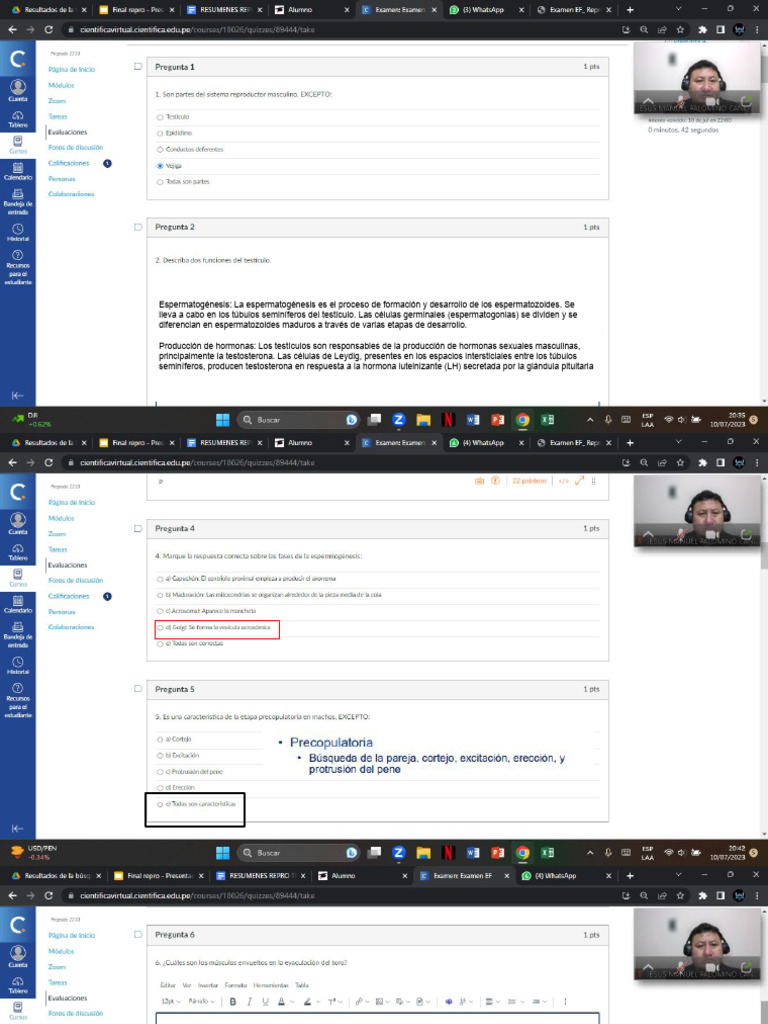Open Insertar menu in Pregunta 6 editor
Screen dimensions: 768x1024
pyautogui.click(x=208, y=985)
